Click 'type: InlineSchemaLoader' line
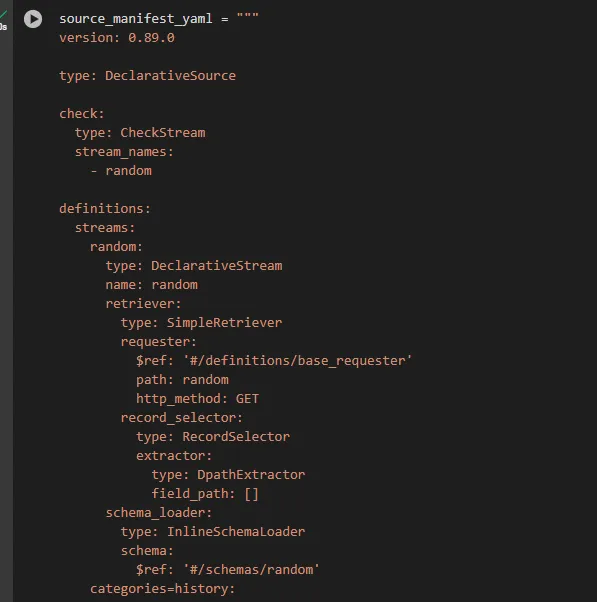This screenshot has width=597, height=602. coord(213,532)
